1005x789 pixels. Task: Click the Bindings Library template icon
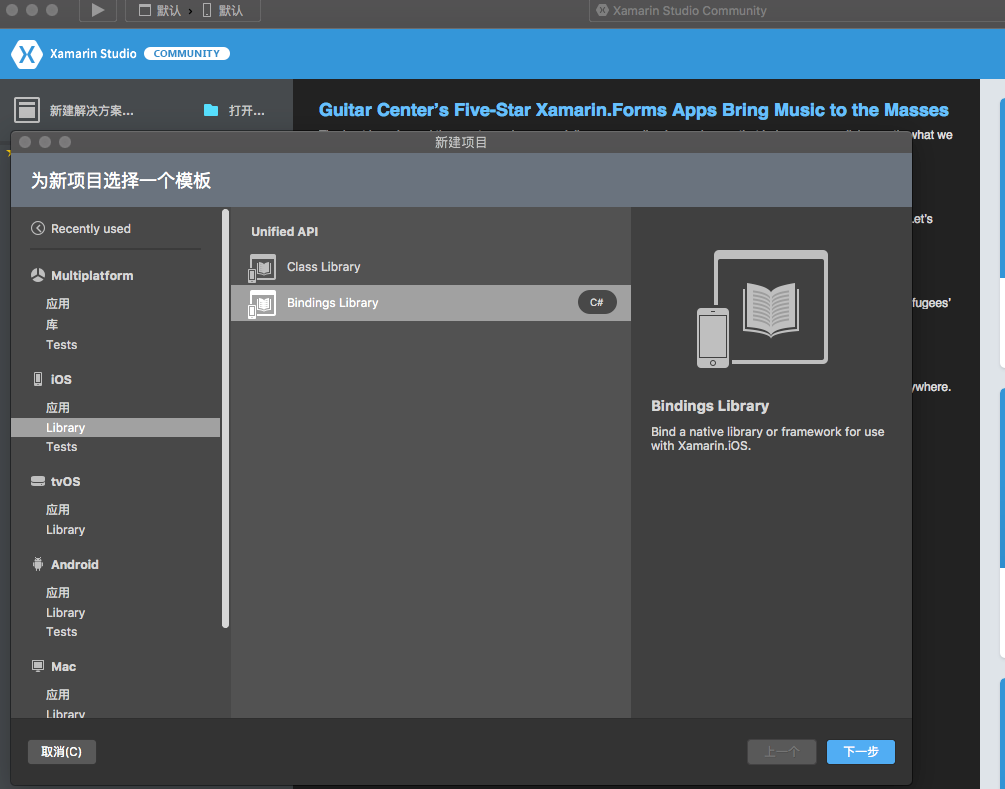point(262,303)
